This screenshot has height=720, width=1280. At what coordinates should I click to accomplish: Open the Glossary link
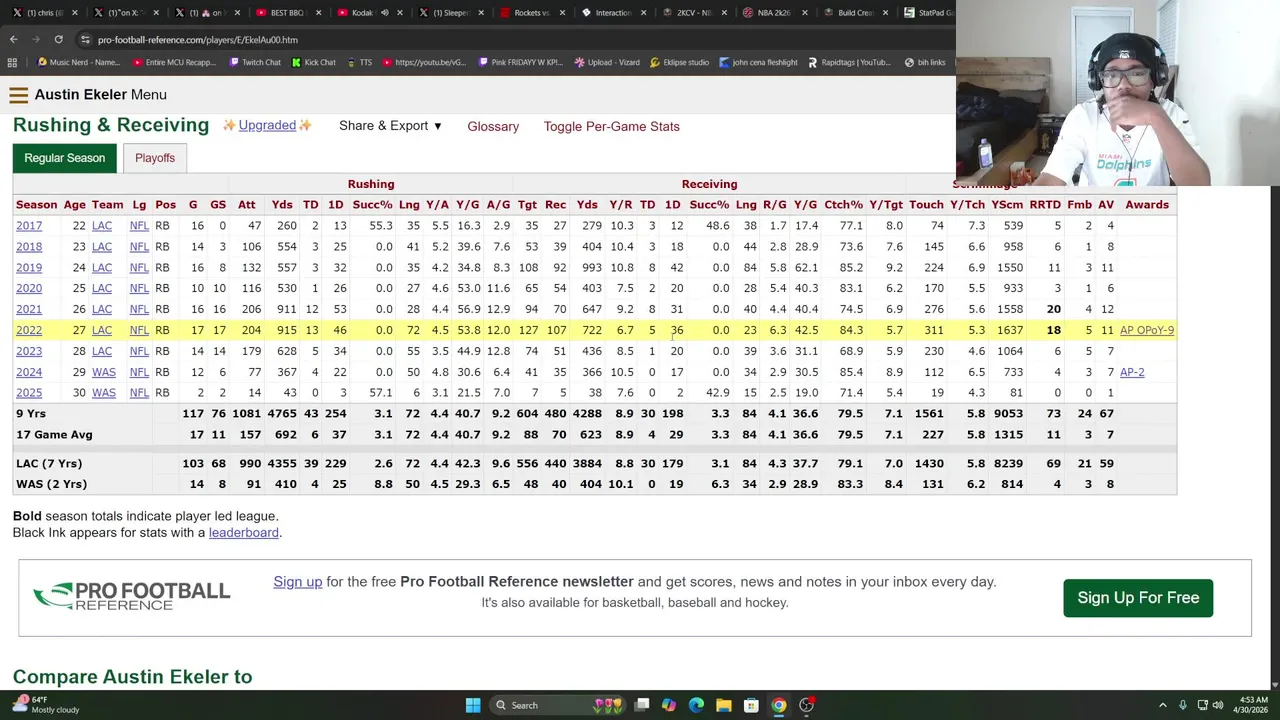493,126
